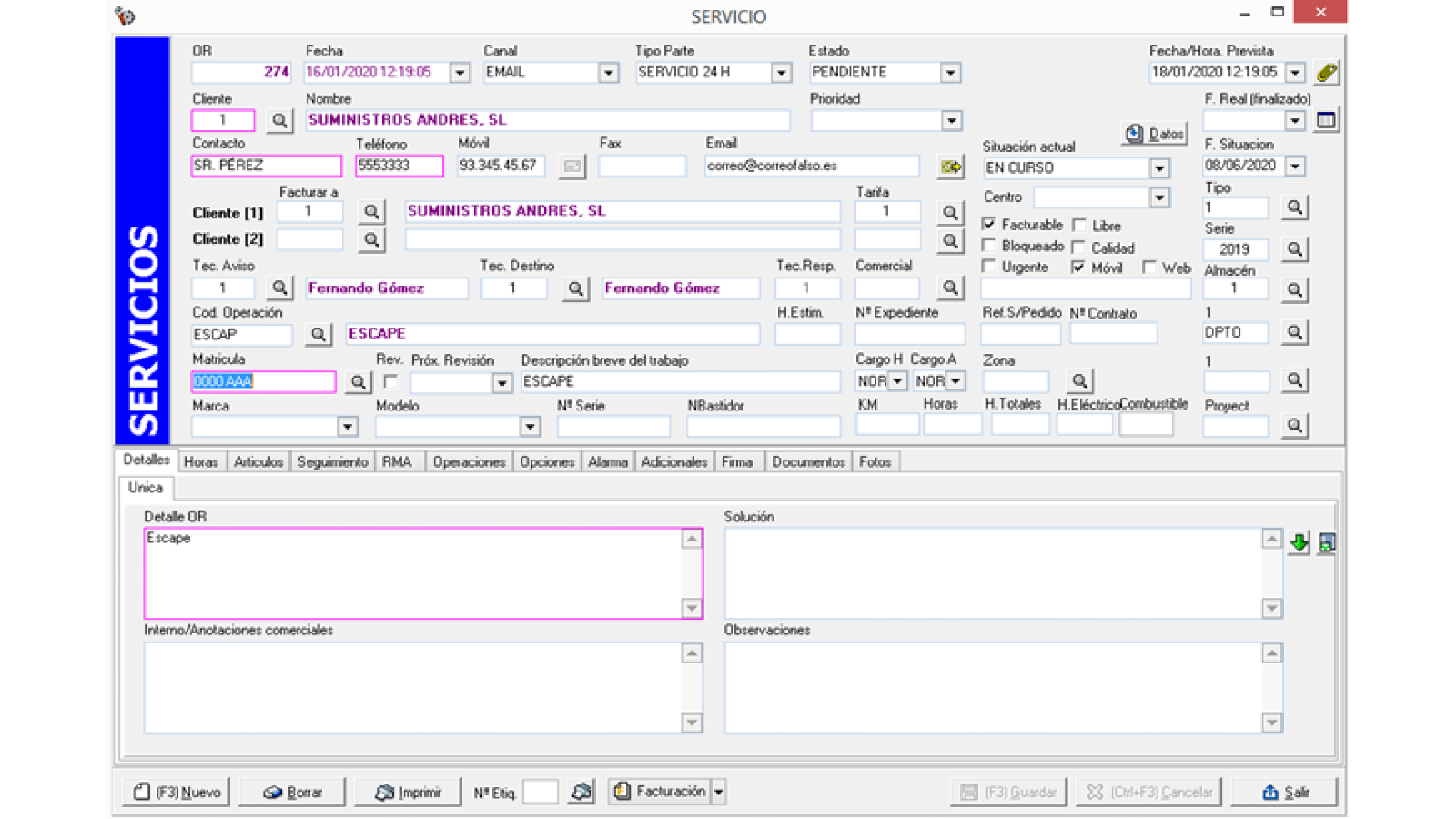1456x819 pixels.
Task: Expand the Situación actual dropdown
Action: [x=1158, y=168]
